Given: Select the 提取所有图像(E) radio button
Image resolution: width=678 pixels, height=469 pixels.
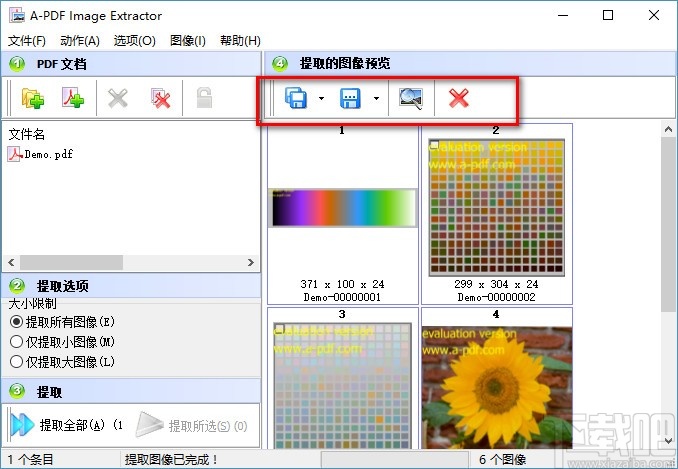Looking at the screenshot, I should tap(16, 322).
